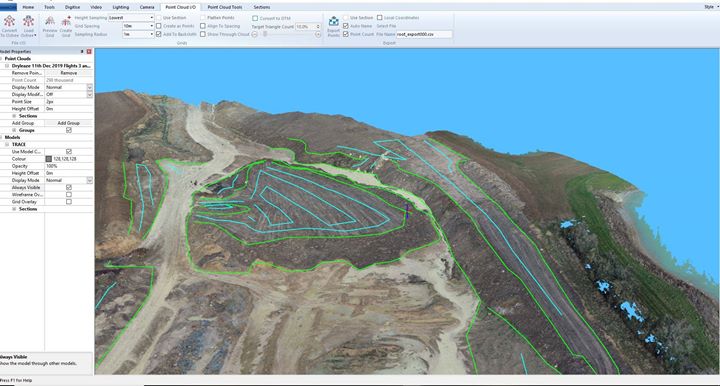Click the Create Grid icon
Image resolution: width=720 pixels, height=386 pixels.
(x=66, y=22)
